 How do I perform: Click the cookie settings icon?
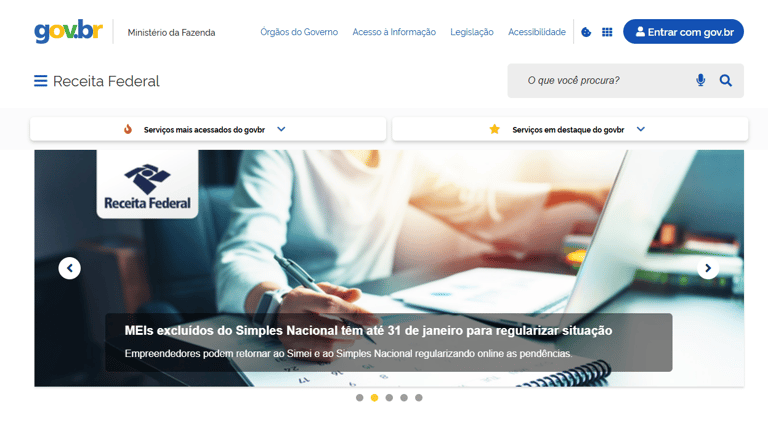tap(586, 32)
